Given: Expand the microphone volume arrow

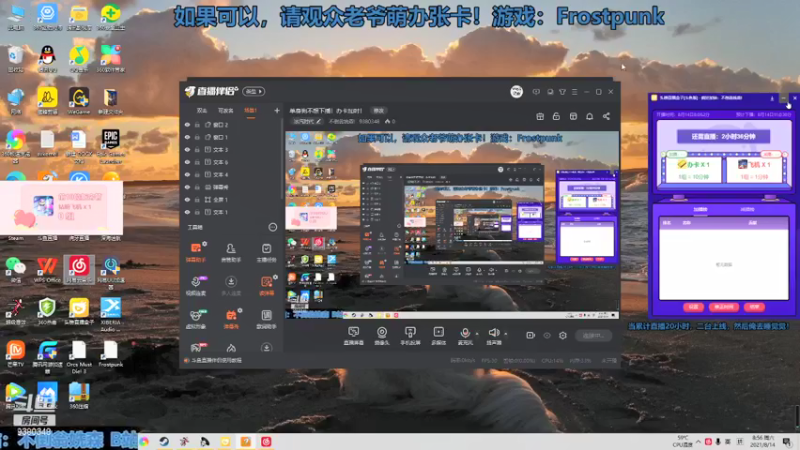Looking at the screenshot, I should point(477,334).
